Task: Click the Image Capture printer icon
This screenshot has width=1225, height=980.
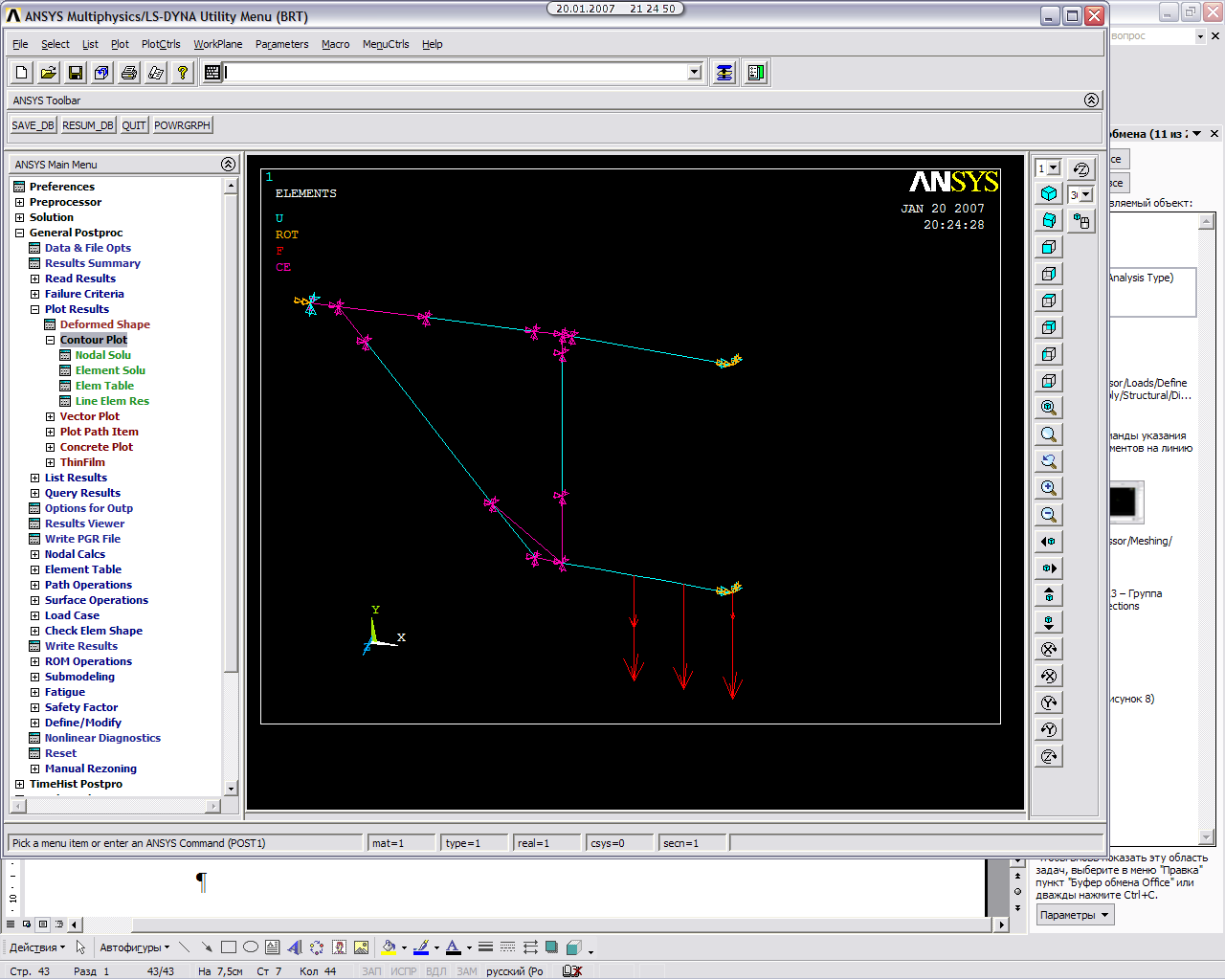Action: (129, 73)
